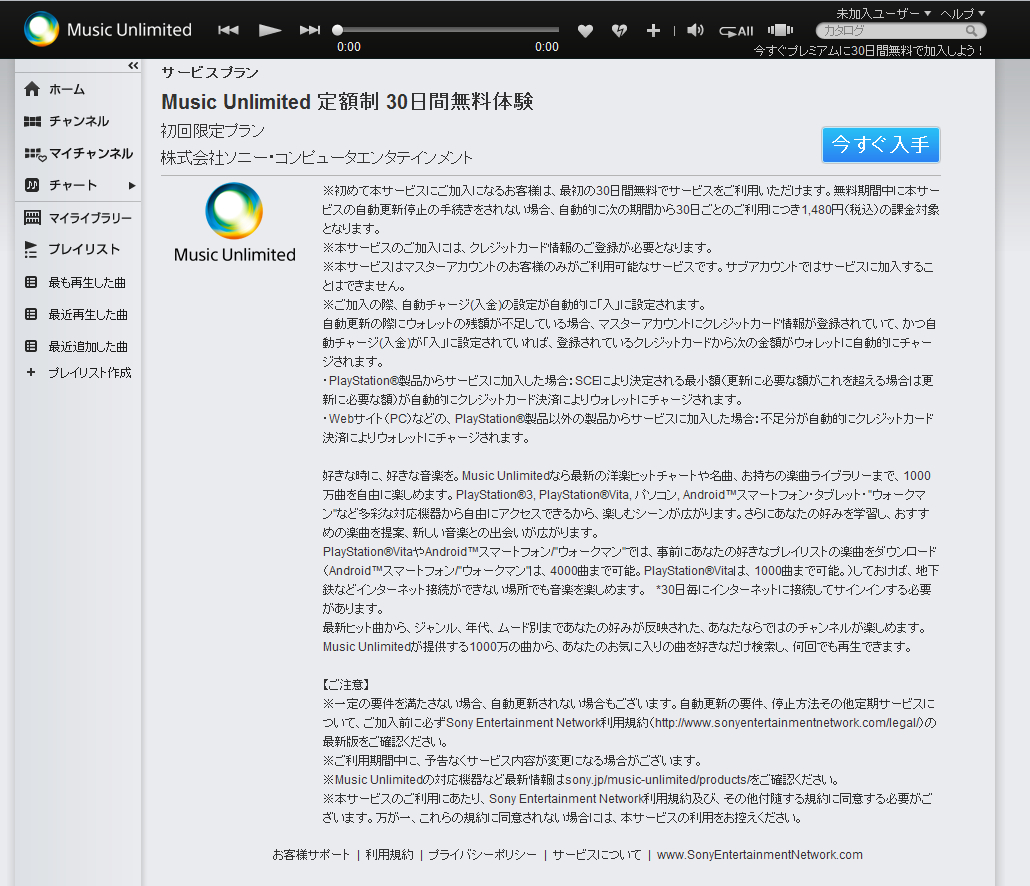Click the プレイリスト list icon
The height and width of the screenshot is (886, 1030).
pyautogui.click(x=31, y=250)
